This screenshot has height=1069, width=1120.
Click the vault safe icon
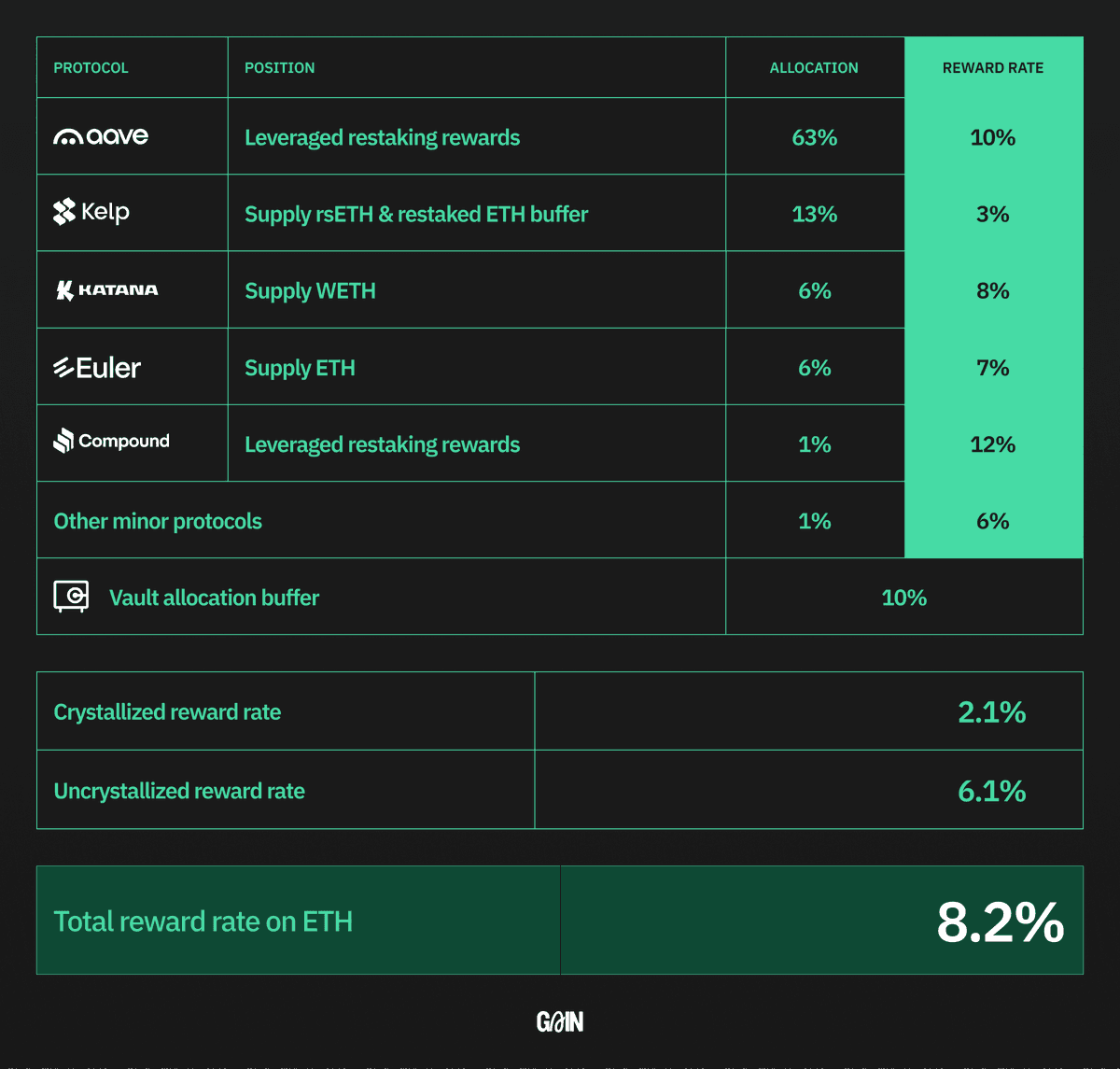pos(71,597)
